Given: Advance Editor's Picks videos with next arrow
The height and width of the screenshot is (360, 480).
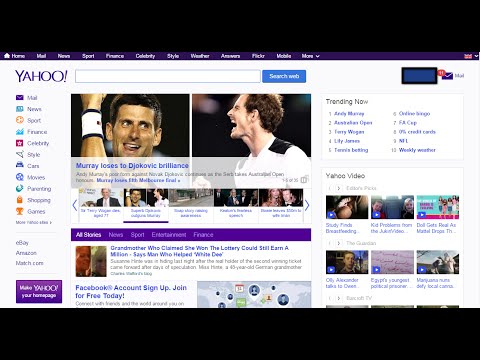Looking at the screenshot, I should pos(339,188).
